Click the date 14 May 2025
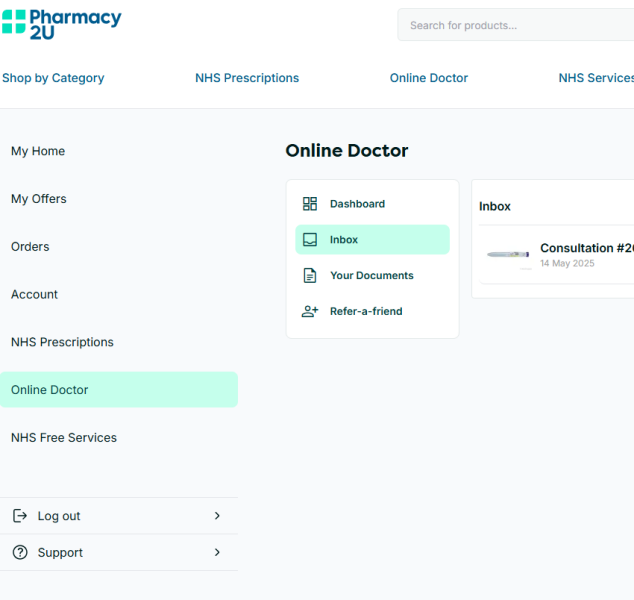Image resolution: width=634 pixels, height=600 pixels. pos(567,263)
